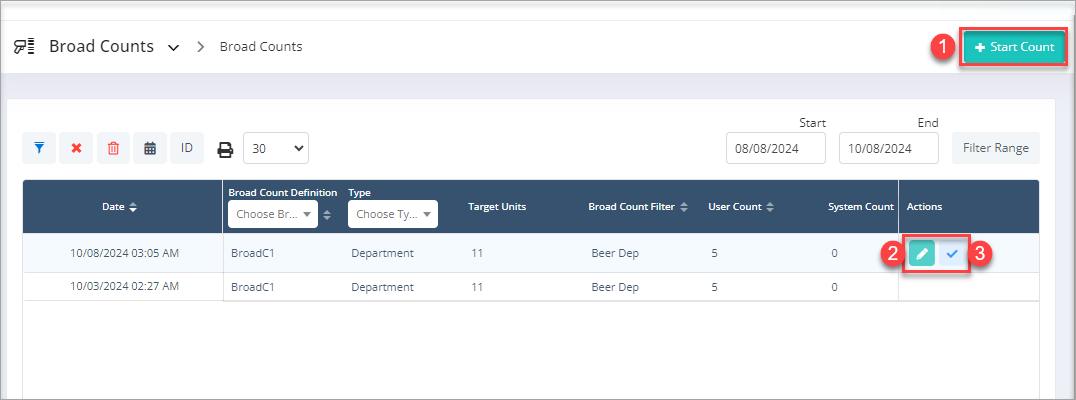1076x400 pixels.
Task: Open the Broad Count Definition filter dropdown
Action: 273,214
